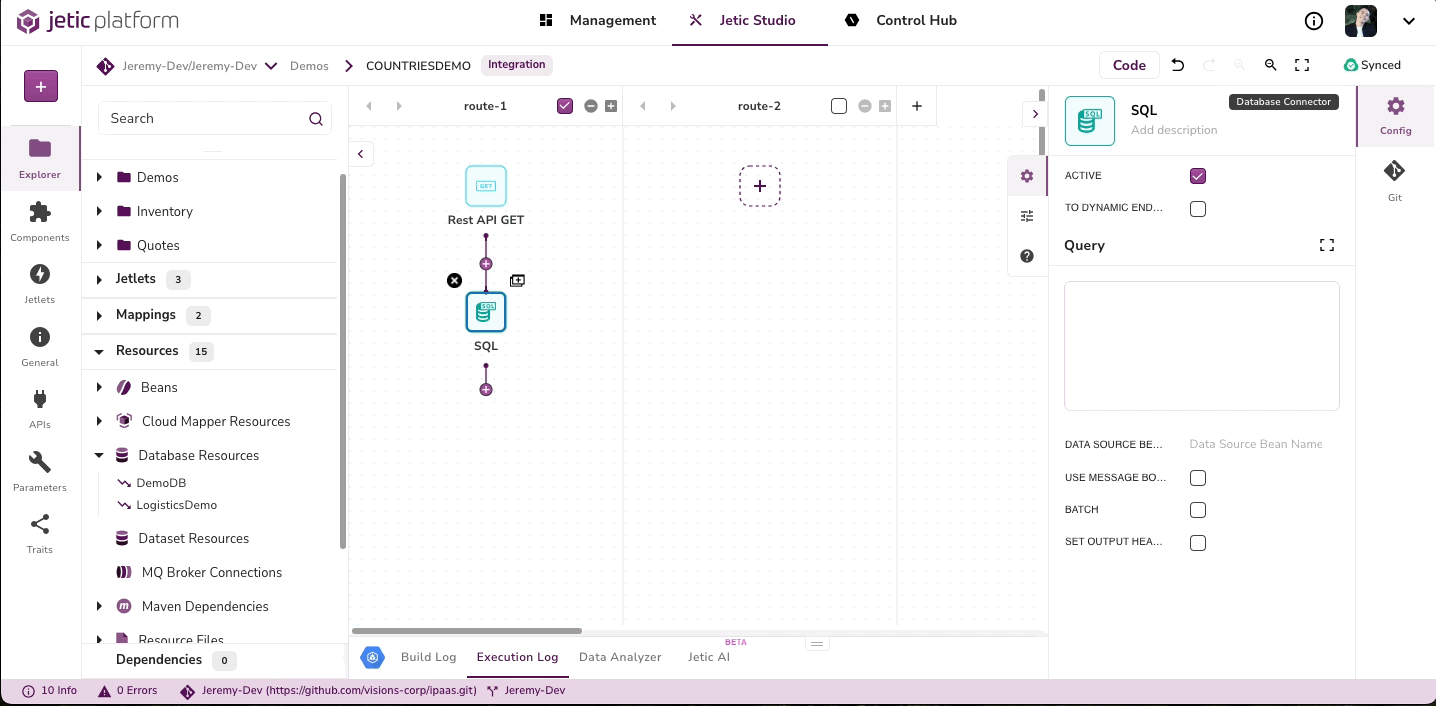This screenshot has height=706, width=1436.
Task: Add step between Rest API GET and SQL
Action: (486, 264)
